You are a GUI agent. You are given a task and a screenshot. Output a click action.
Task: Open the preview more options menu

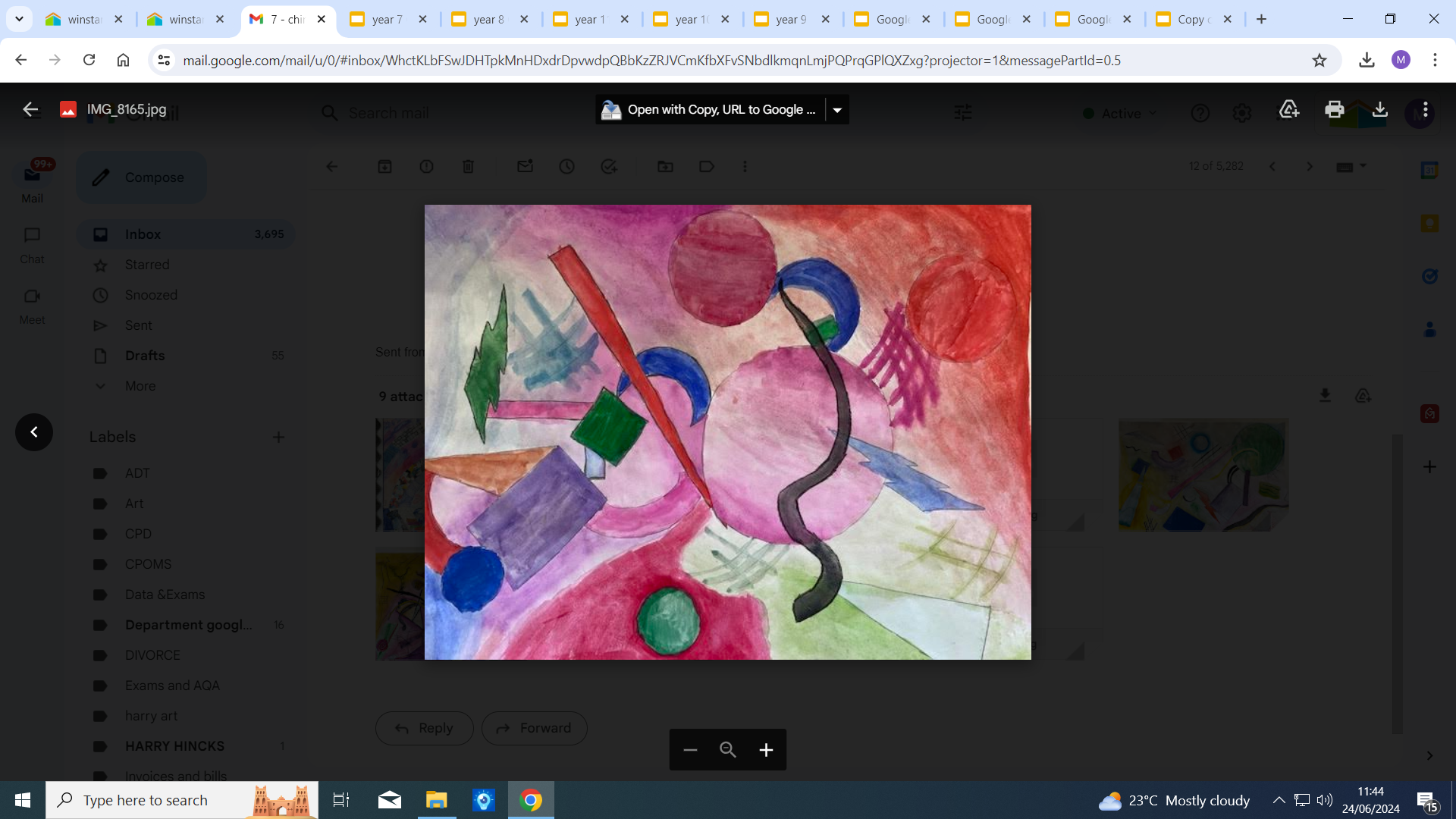(x=1426, y=109)
